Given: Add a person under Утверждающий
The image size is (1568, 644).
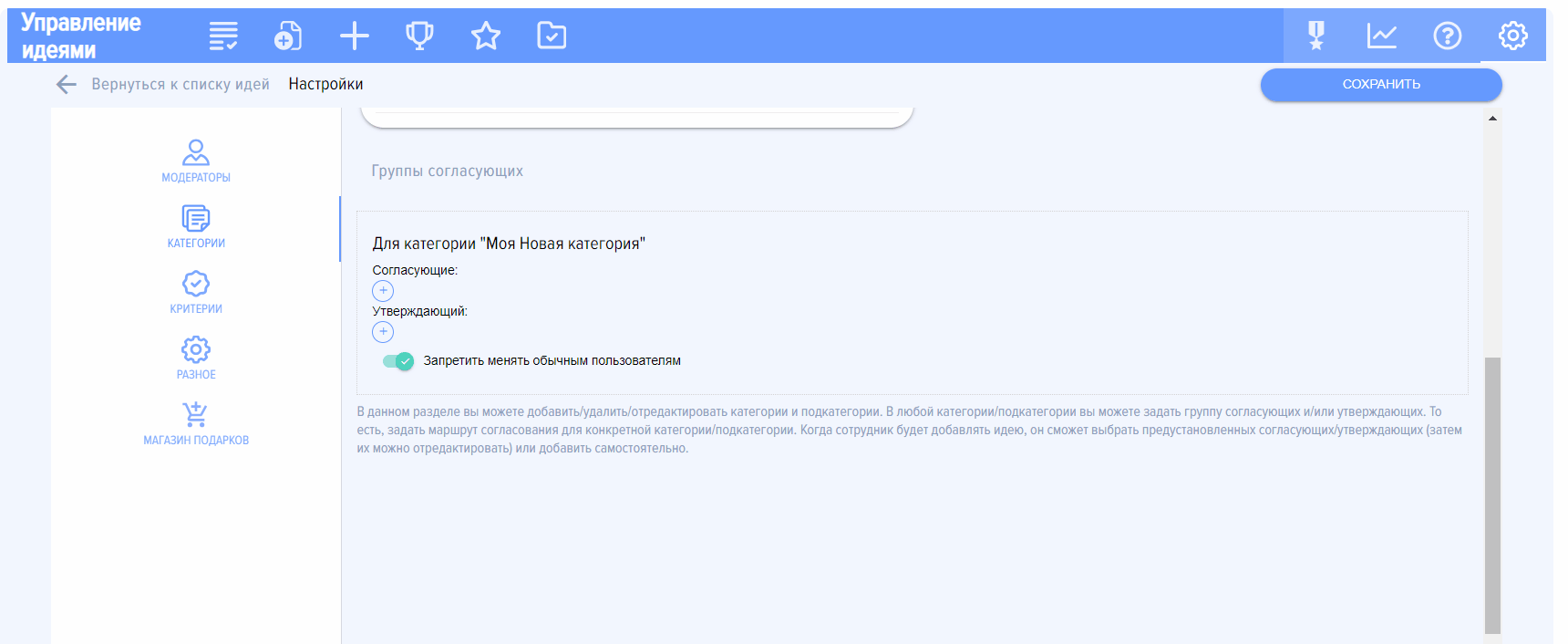Looking at the screenshot, I should [383, 332].
